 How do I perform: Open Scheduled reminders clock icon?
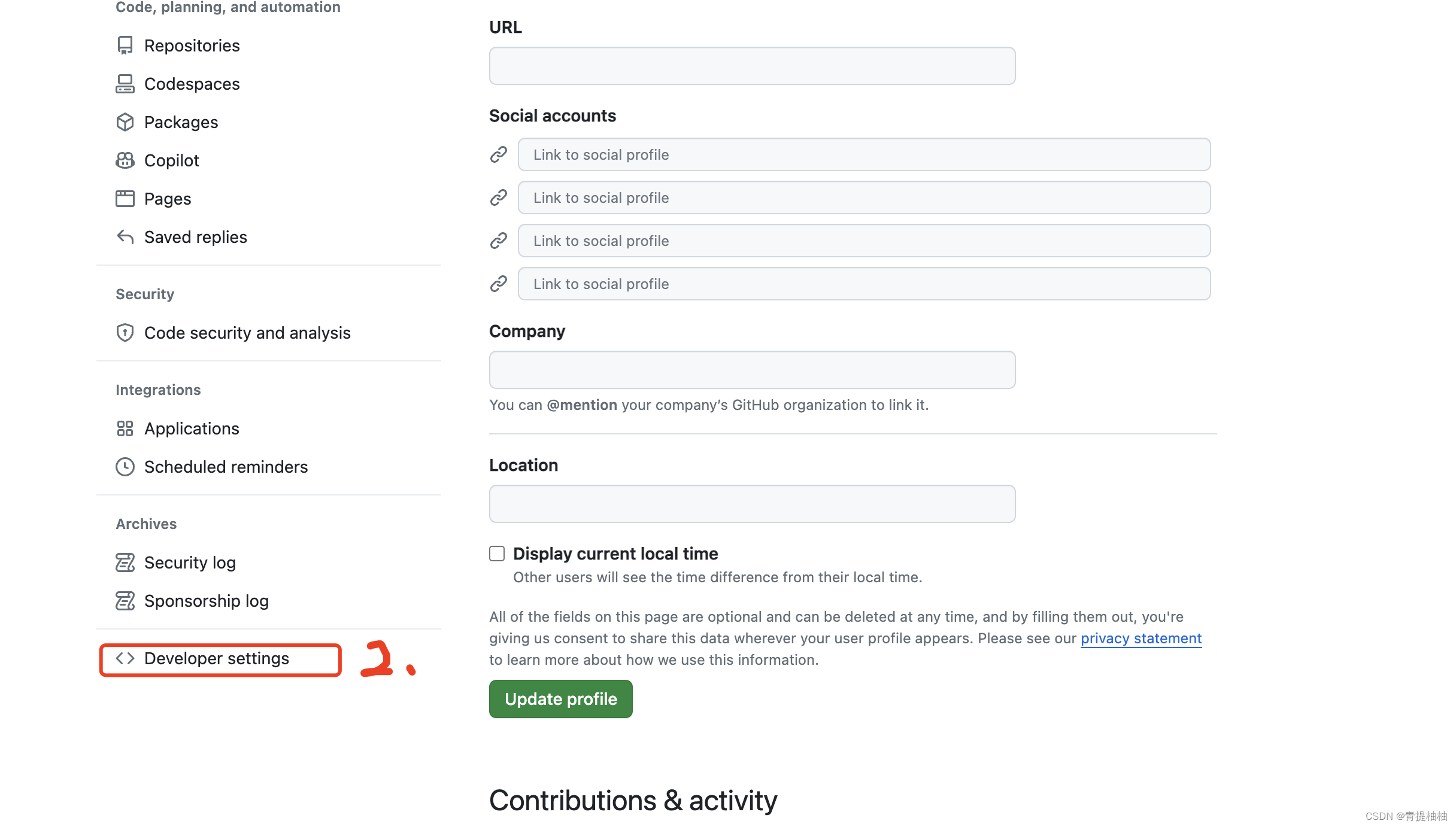(x=125, y=467)
